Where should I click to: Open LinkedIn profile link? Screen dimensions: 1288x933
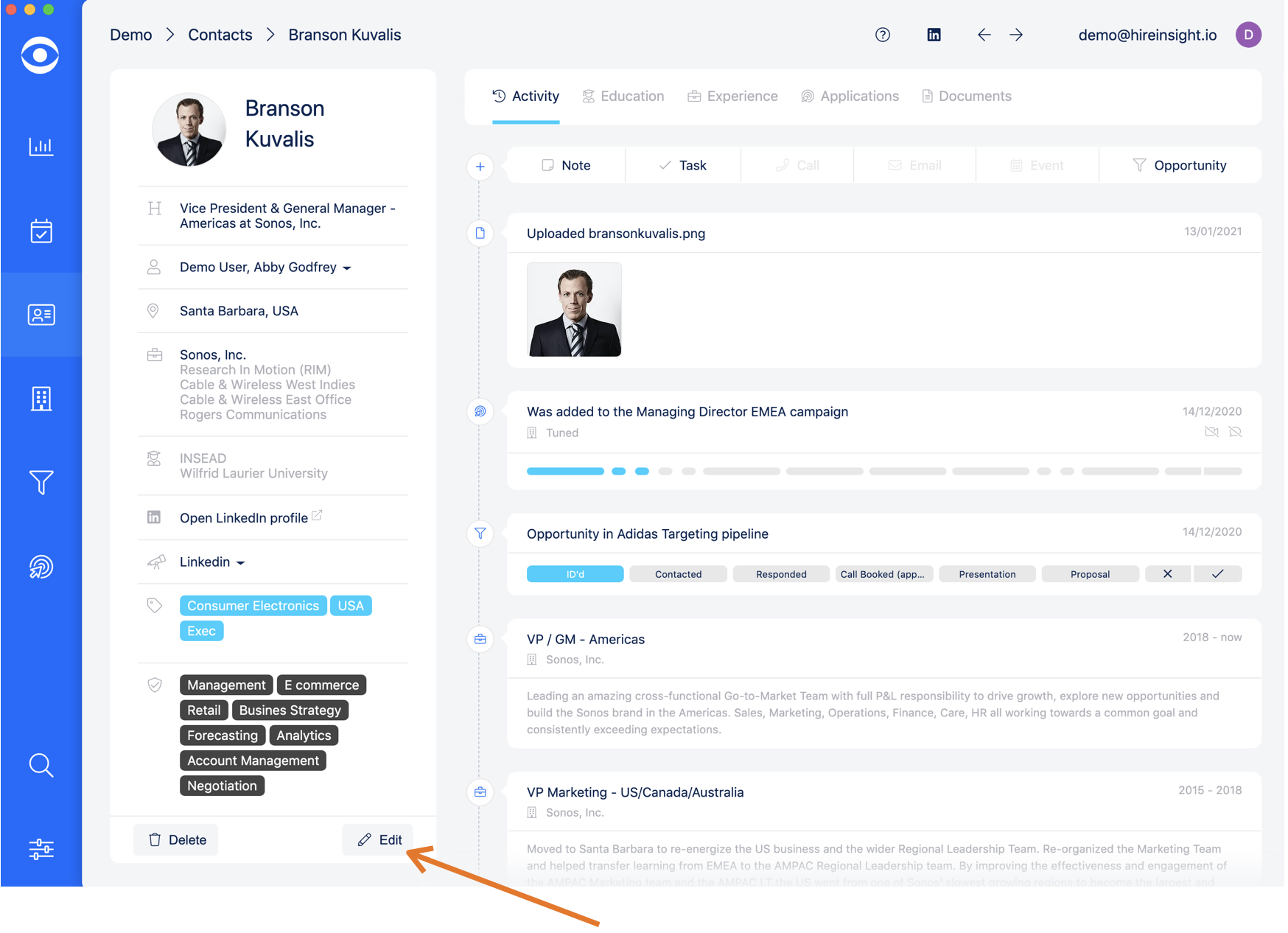[x=251, y=518]
